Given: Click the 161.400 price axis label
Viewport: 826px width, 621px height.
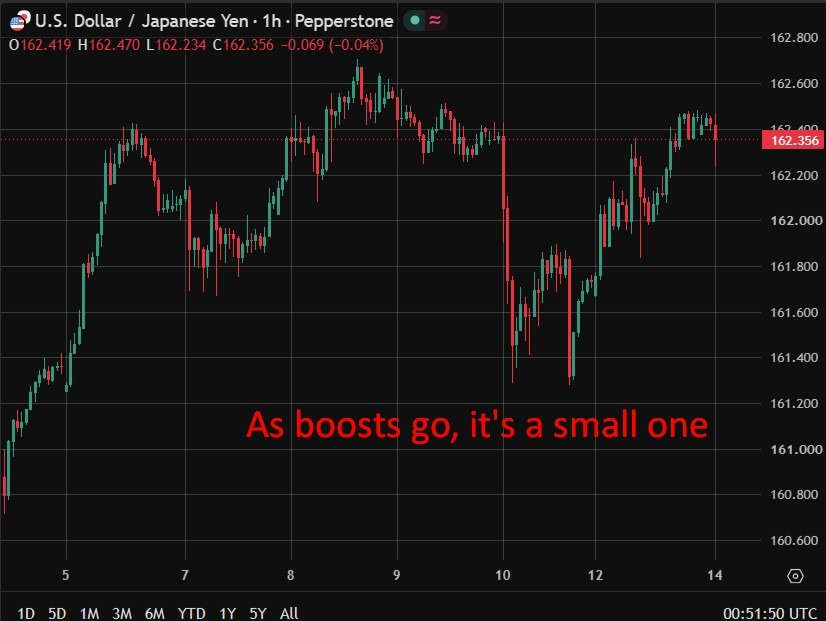Looking at the screenshot, I should coord(794,357).
